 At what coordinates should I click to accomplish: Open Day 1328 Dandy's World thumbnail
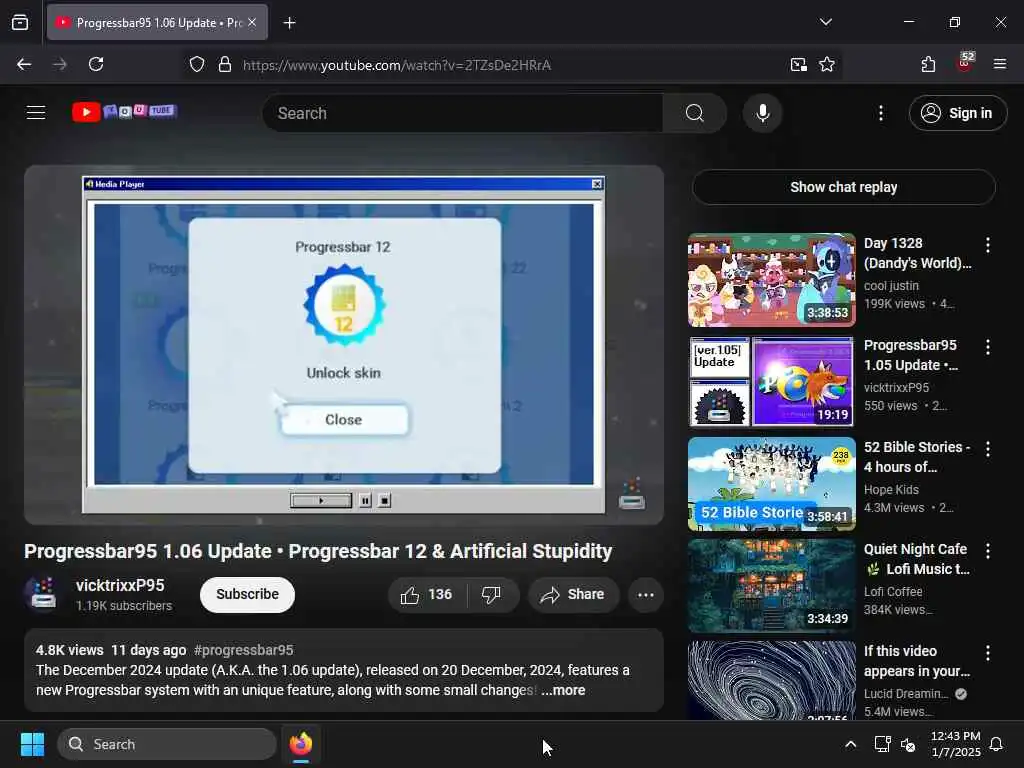click(771, 280)
